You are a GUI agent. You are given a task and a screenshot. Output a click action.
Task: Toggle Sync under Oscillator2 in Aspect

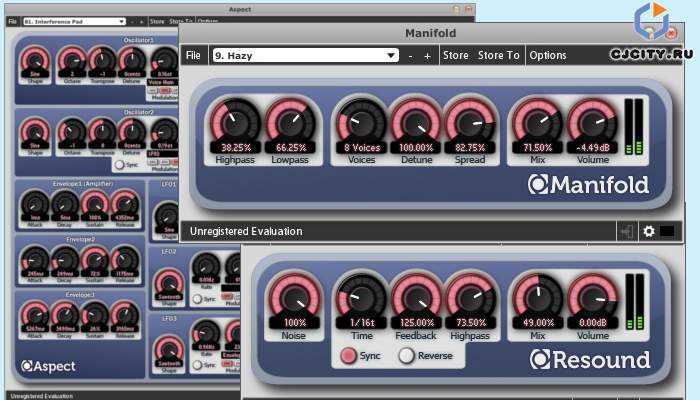click(119, 164)
